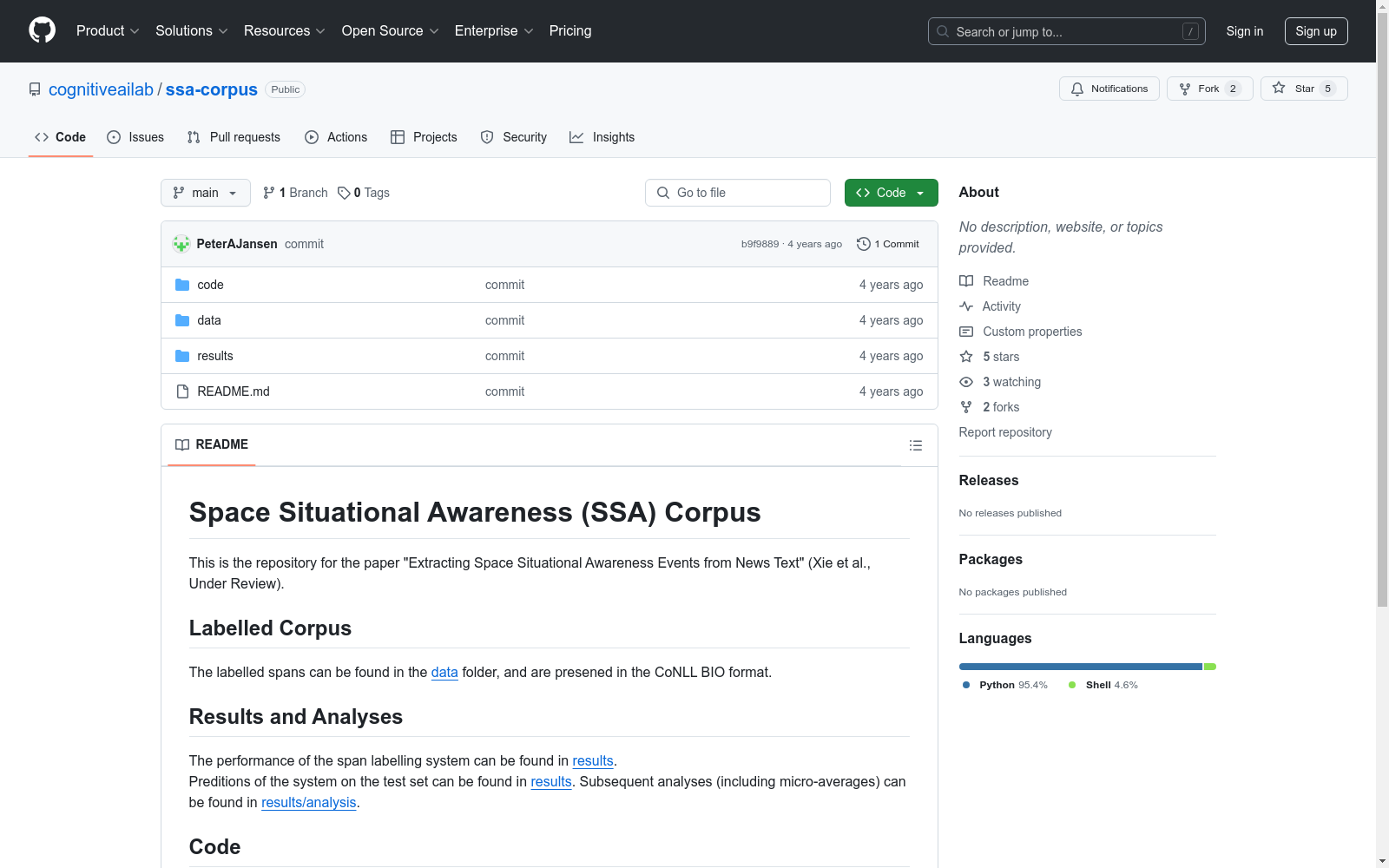Open the README.md file name

coord(234,391)
